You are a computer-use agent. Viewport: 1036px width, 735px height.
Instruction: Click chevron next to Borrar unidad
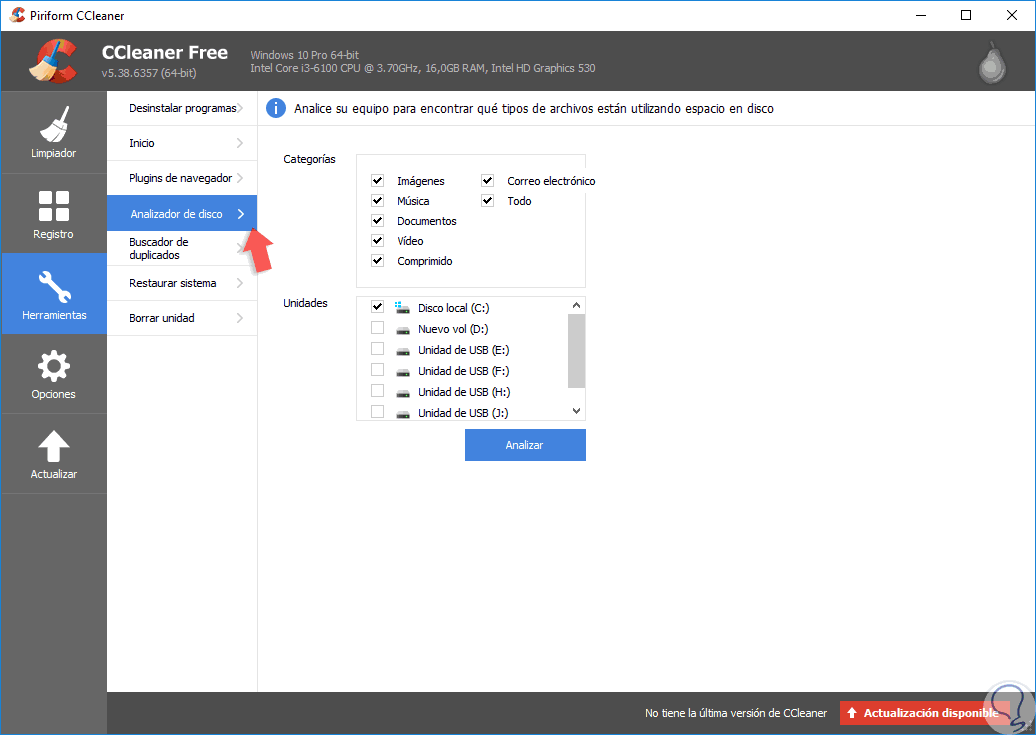coord(240,318)
